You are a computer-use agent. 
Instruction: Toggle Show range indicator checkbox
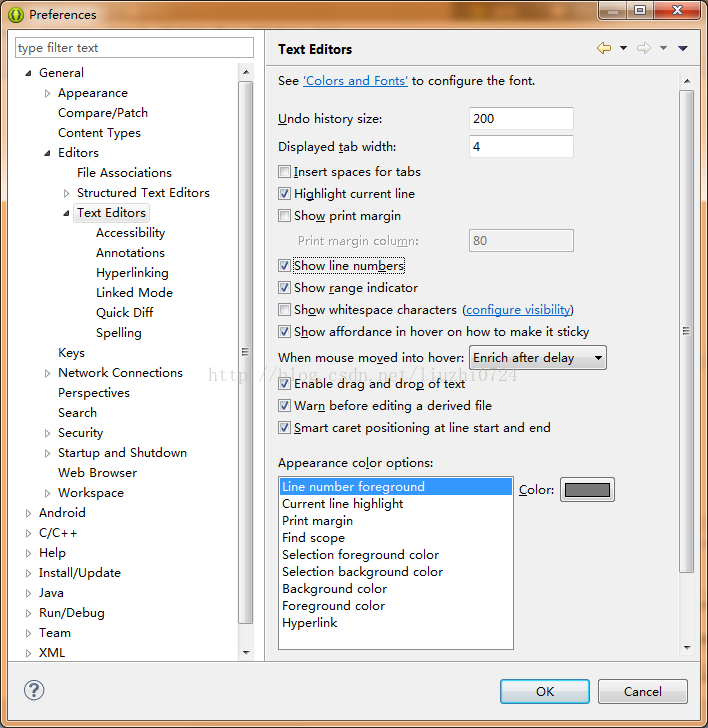point(284,288)
